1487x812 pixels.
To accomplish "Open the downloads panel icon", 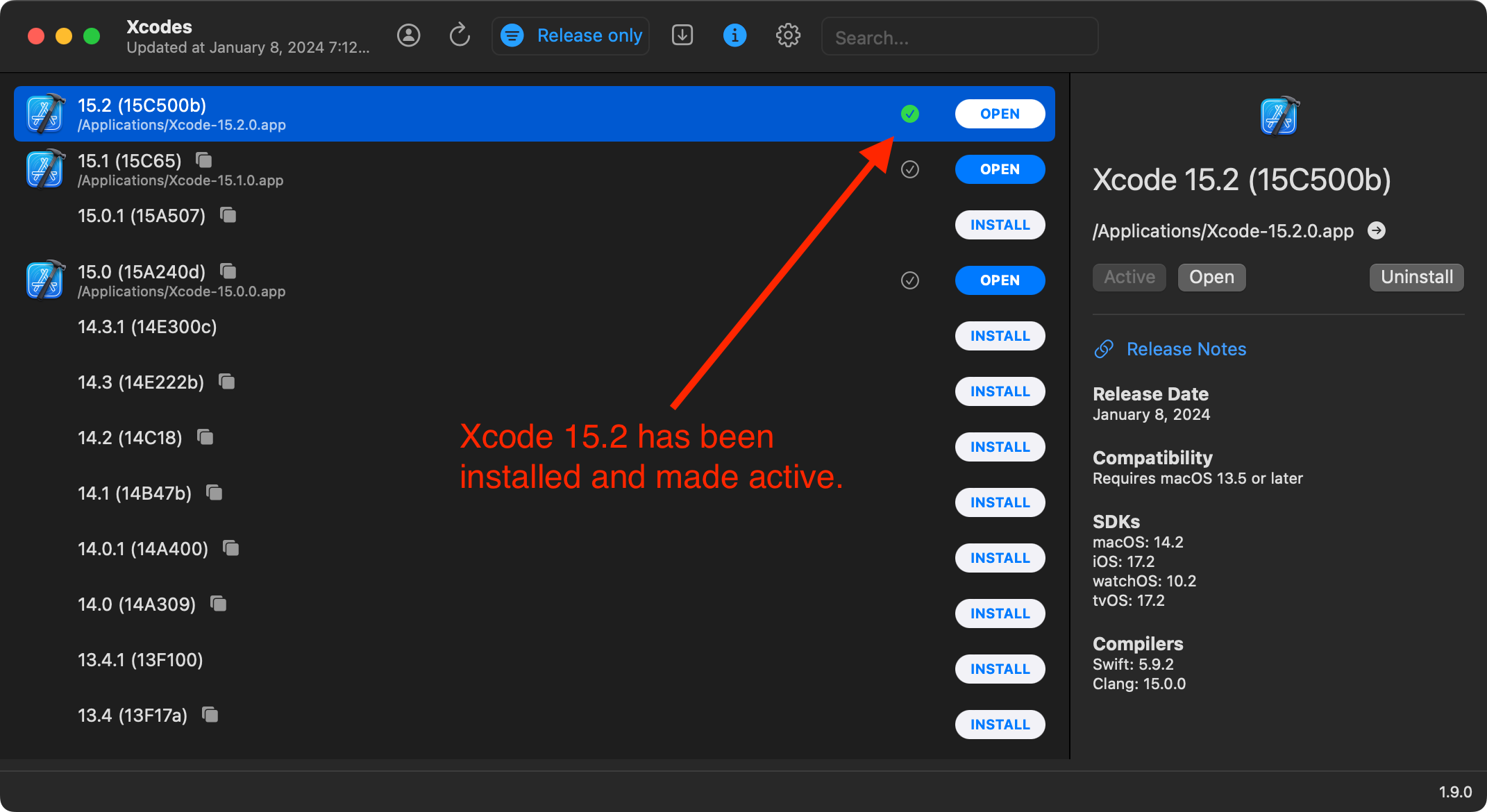I will pyautogui.click(x=682, y=35).
